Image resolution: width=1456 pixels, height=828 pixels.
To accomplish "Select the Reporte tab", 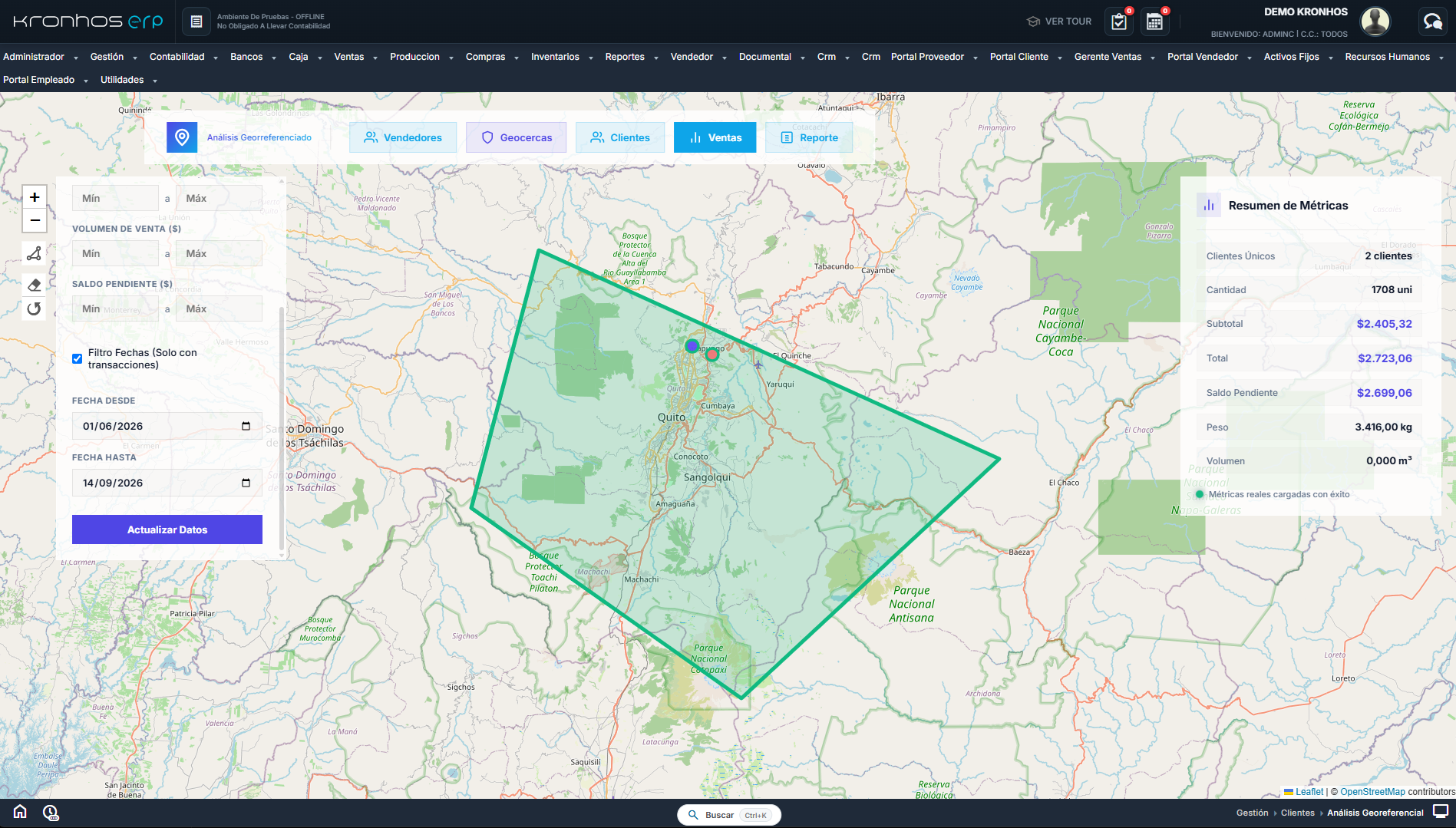I will pyautogui.click(x=809, y=137).
